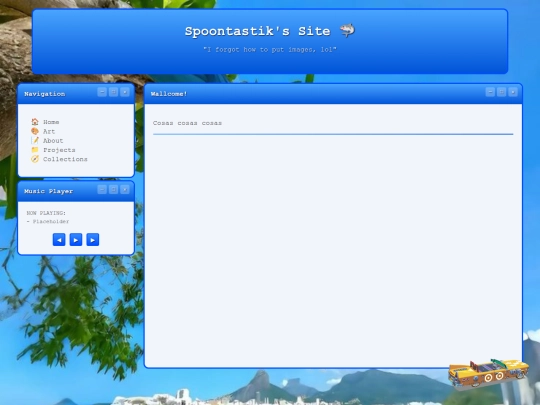Maximize the Music Player window
This screenshot has width=540, height=405.
(x=113, y=189)
